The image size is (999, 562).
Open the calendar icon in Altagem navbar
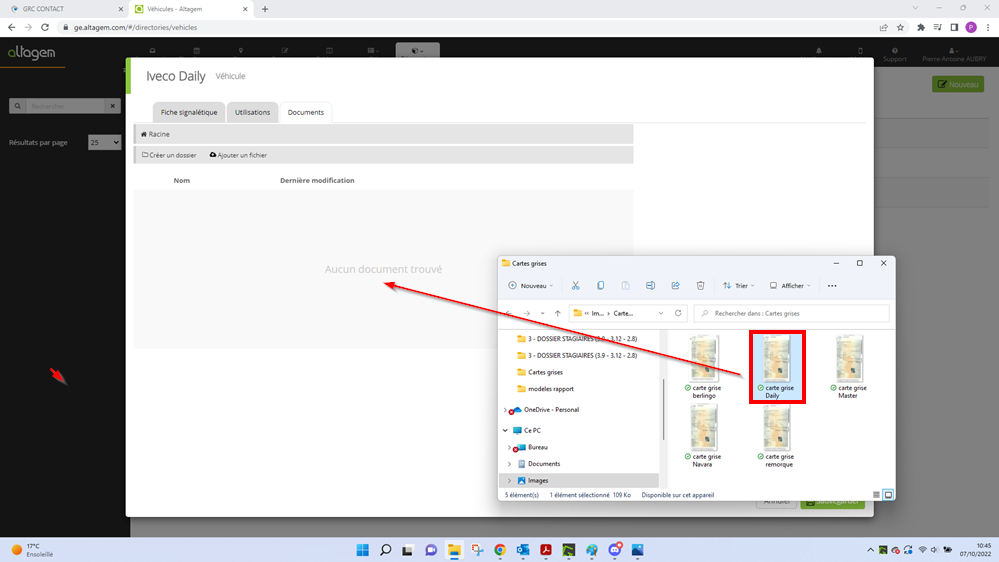(x=197, y=50)
